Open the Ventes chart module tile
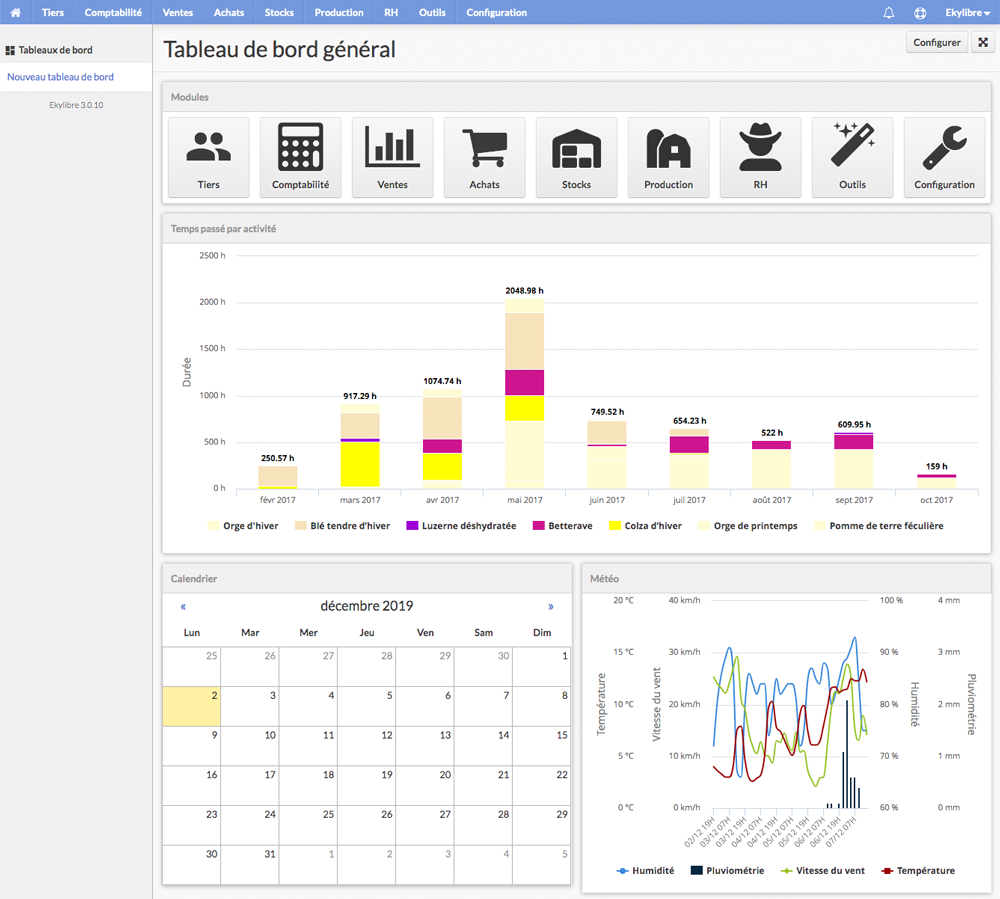This screenshot has width=1000, height=899. [x=392, y=157]
